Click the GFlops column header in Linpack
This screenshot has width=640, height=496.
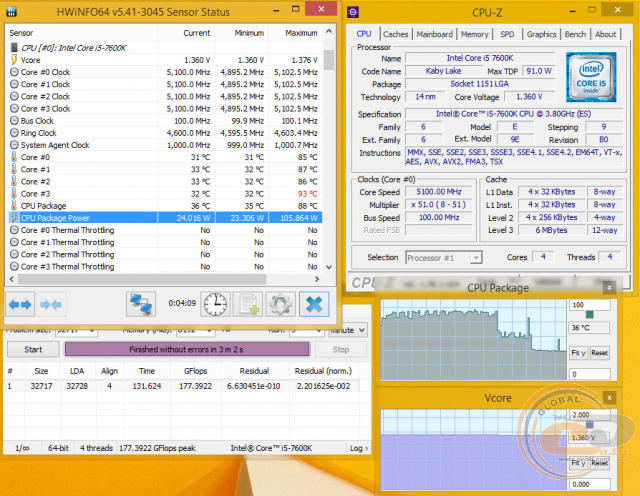(x=195, y=371)
